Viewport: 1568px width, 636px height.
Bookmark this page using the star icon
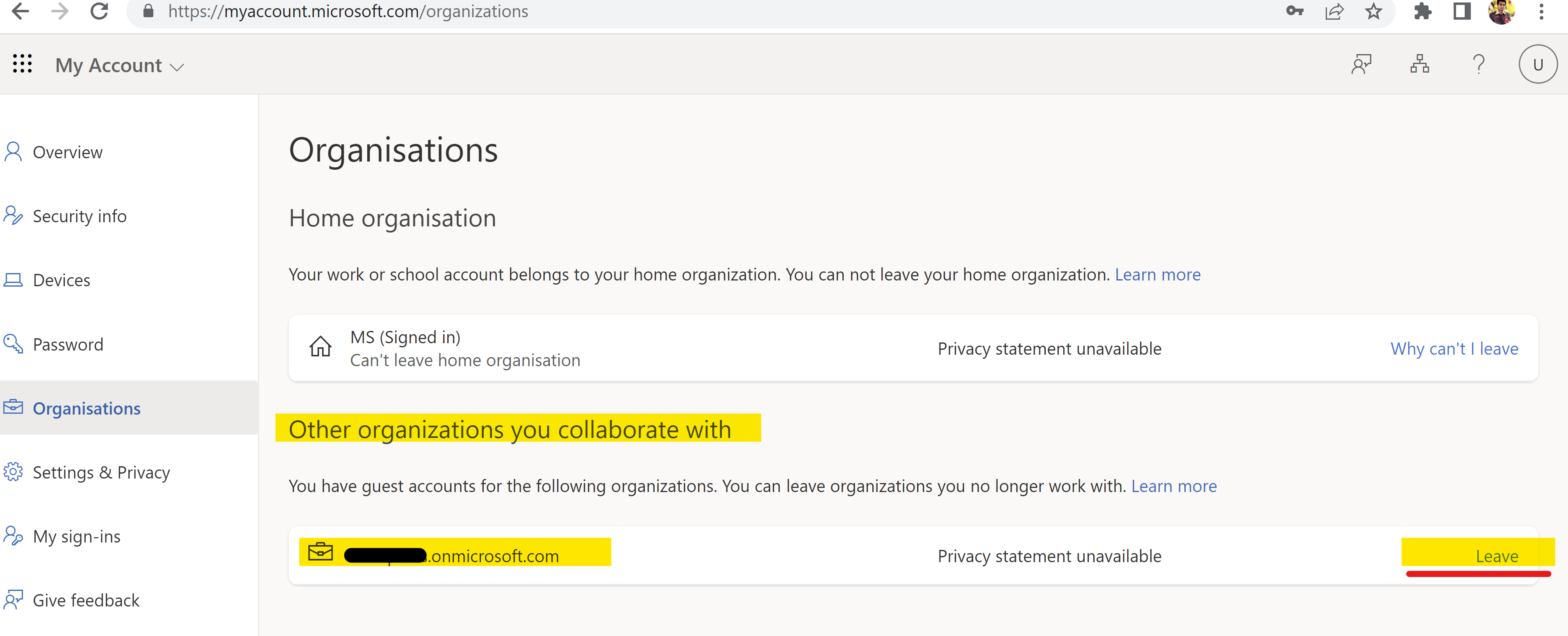coord(1373,11)
